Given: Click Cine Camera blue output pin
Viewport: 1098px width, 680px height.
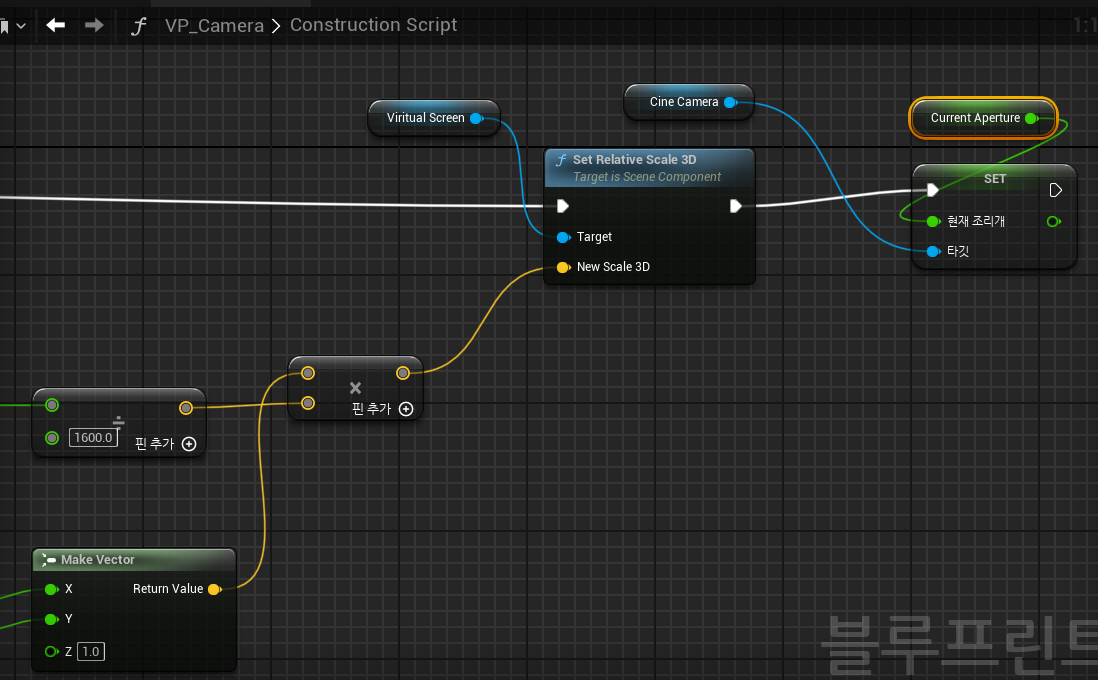Looking at the screenshot, I should click(730, 102).
